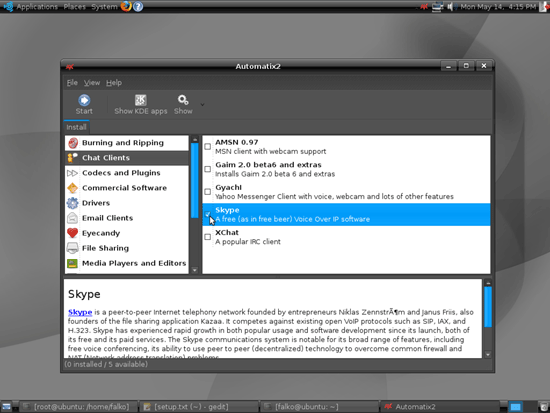Click the Email Clients envelope icon

(x=73, y=218)
